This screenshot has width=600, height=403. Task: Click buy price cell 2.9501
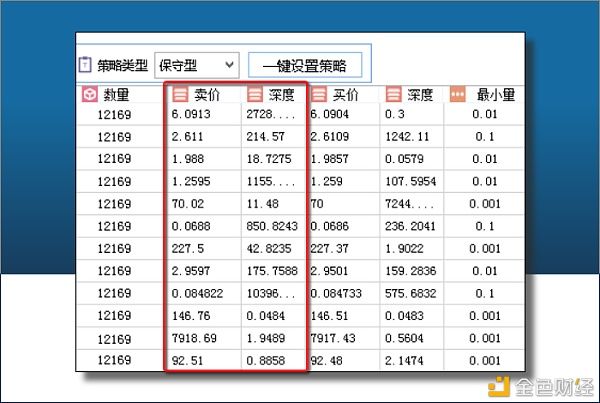point(329,271)
